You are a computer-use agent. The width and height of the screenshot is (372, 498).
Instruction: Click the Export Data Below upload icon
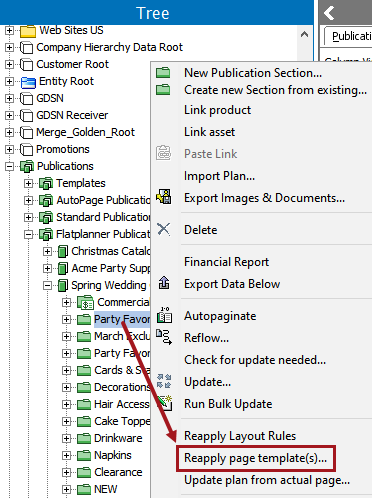164,283
